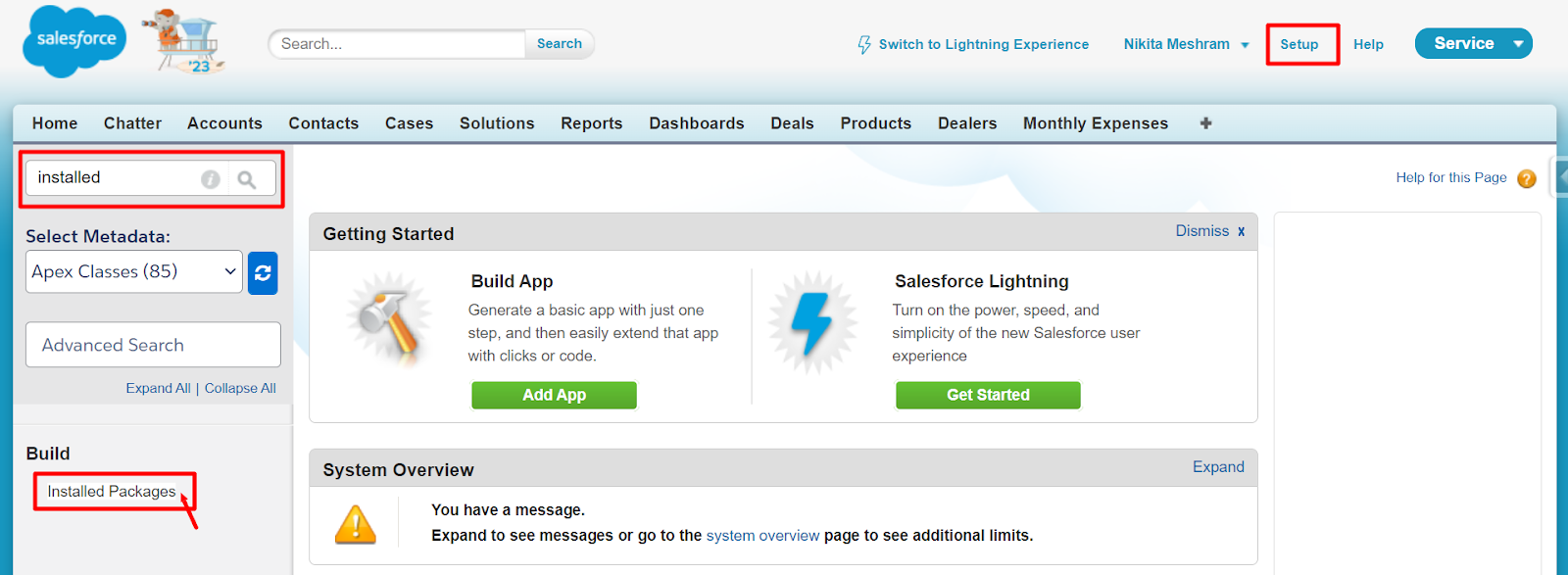
Task: Dismiss the Getting Started panel
Action: pos(1202,231)
